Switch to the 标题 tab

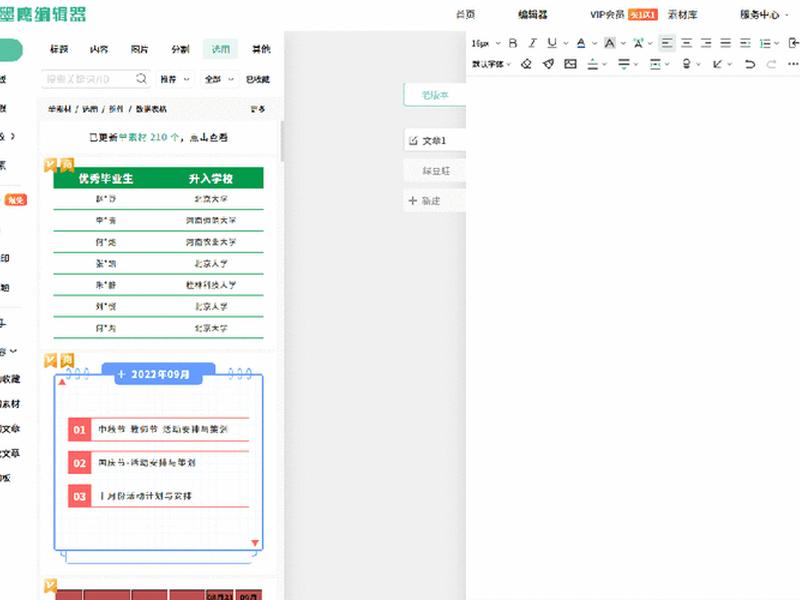pyautogui.click(x=59, y=49)
